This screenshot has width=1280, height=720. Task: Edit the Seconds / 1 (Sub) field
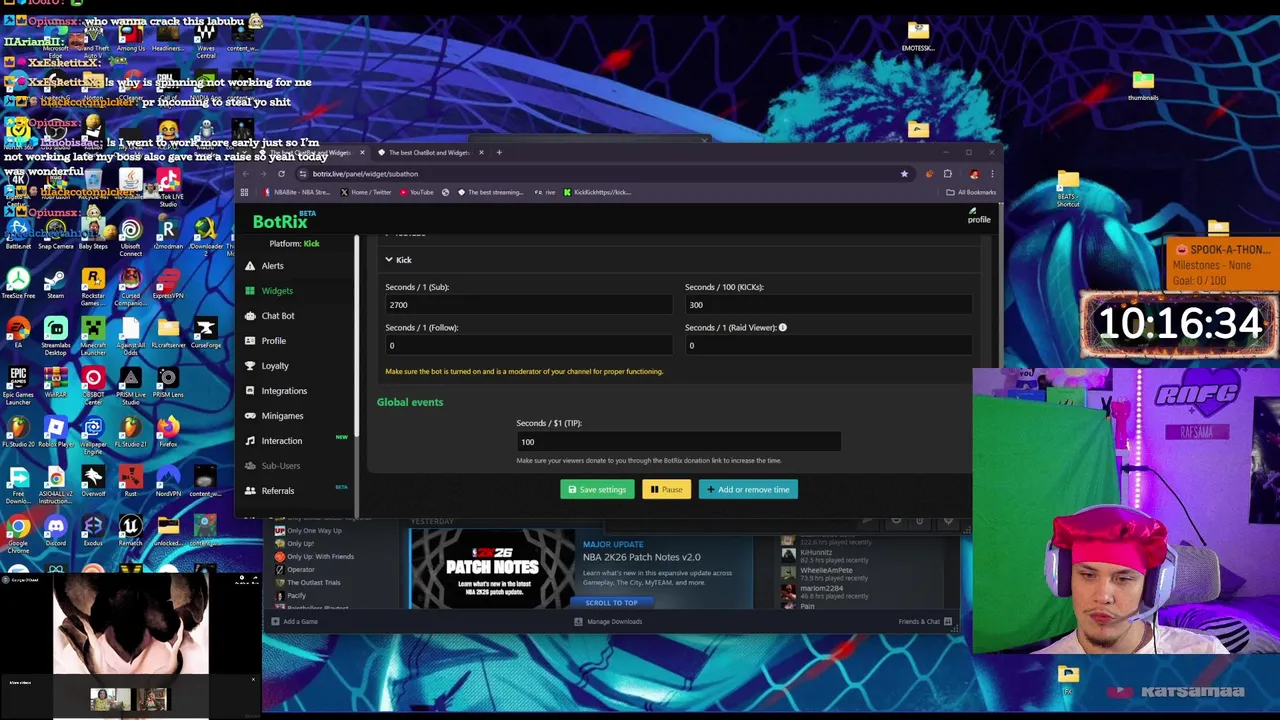(528, 305)
